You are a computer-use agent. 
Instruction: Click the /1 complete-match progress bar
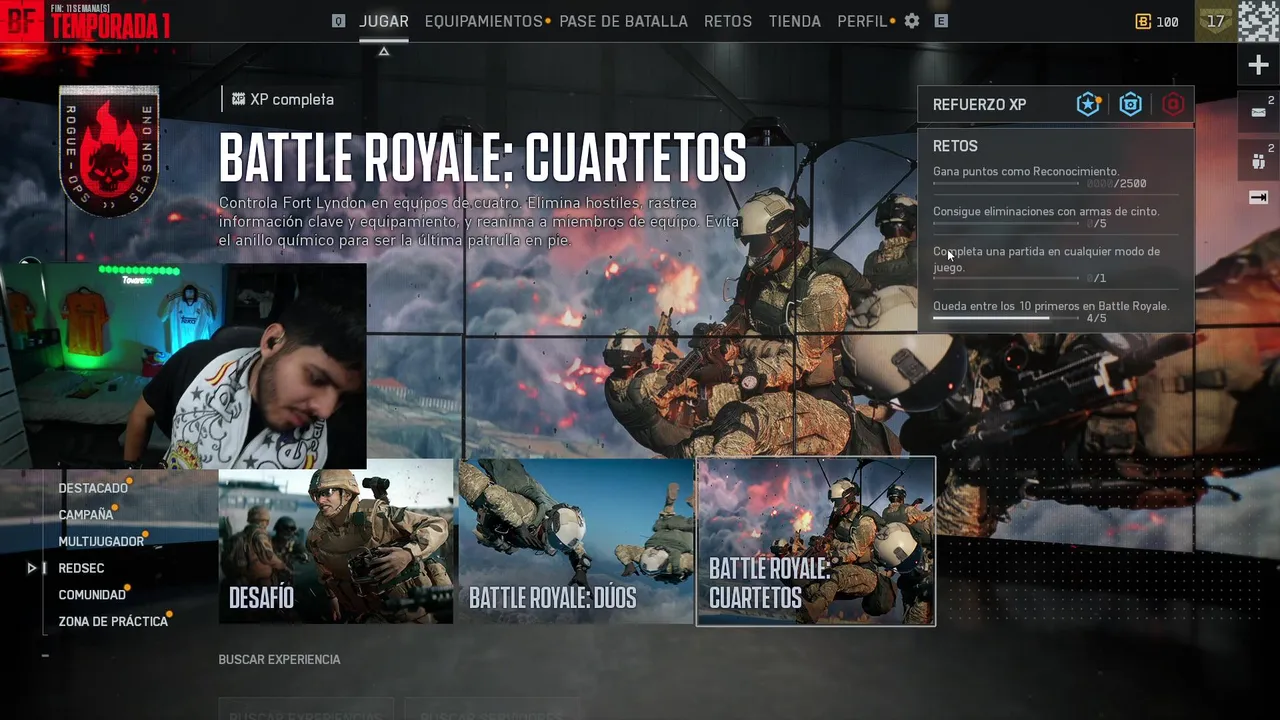pyautogui.click(x=1006, y=278)
